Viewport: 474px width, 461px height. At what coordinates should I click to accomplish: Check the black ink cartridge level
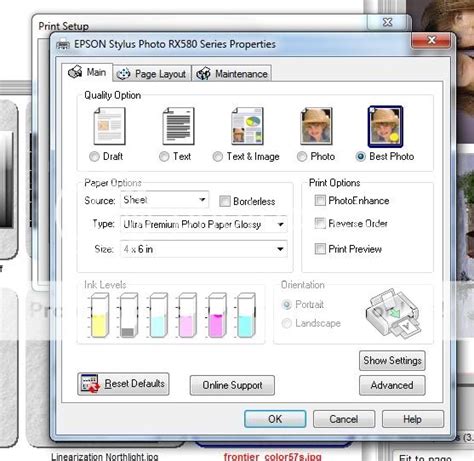[129, 315]
